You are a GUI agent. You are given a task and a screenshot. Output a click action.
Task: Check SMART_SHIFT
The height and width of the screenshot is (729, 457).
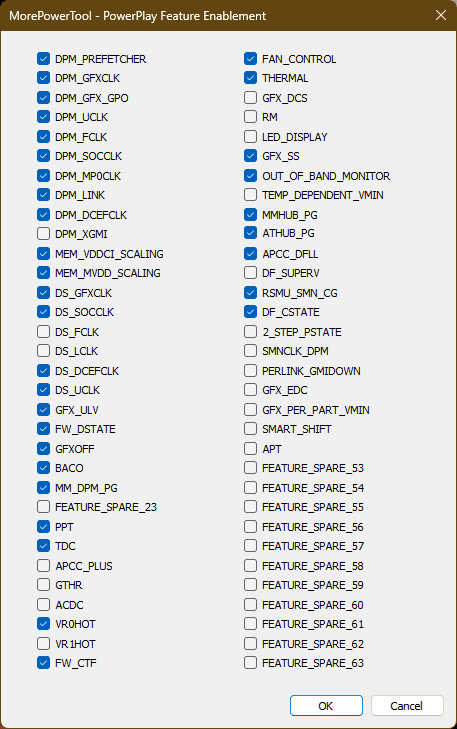coord(250,429)
